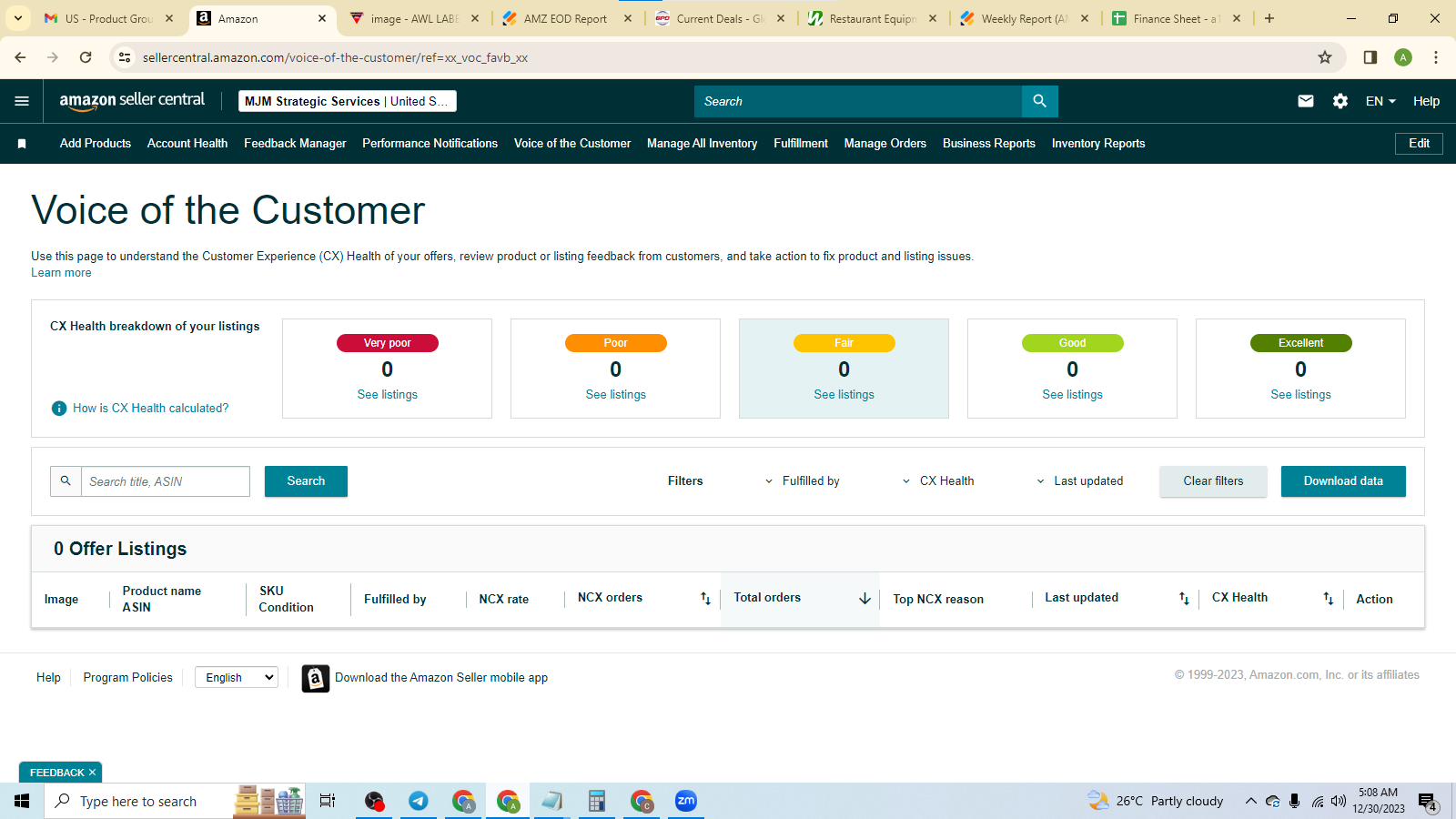Click the Seller Central header search field
The width and height of the screenshot is (1456, 819).
tap(858, 101)
